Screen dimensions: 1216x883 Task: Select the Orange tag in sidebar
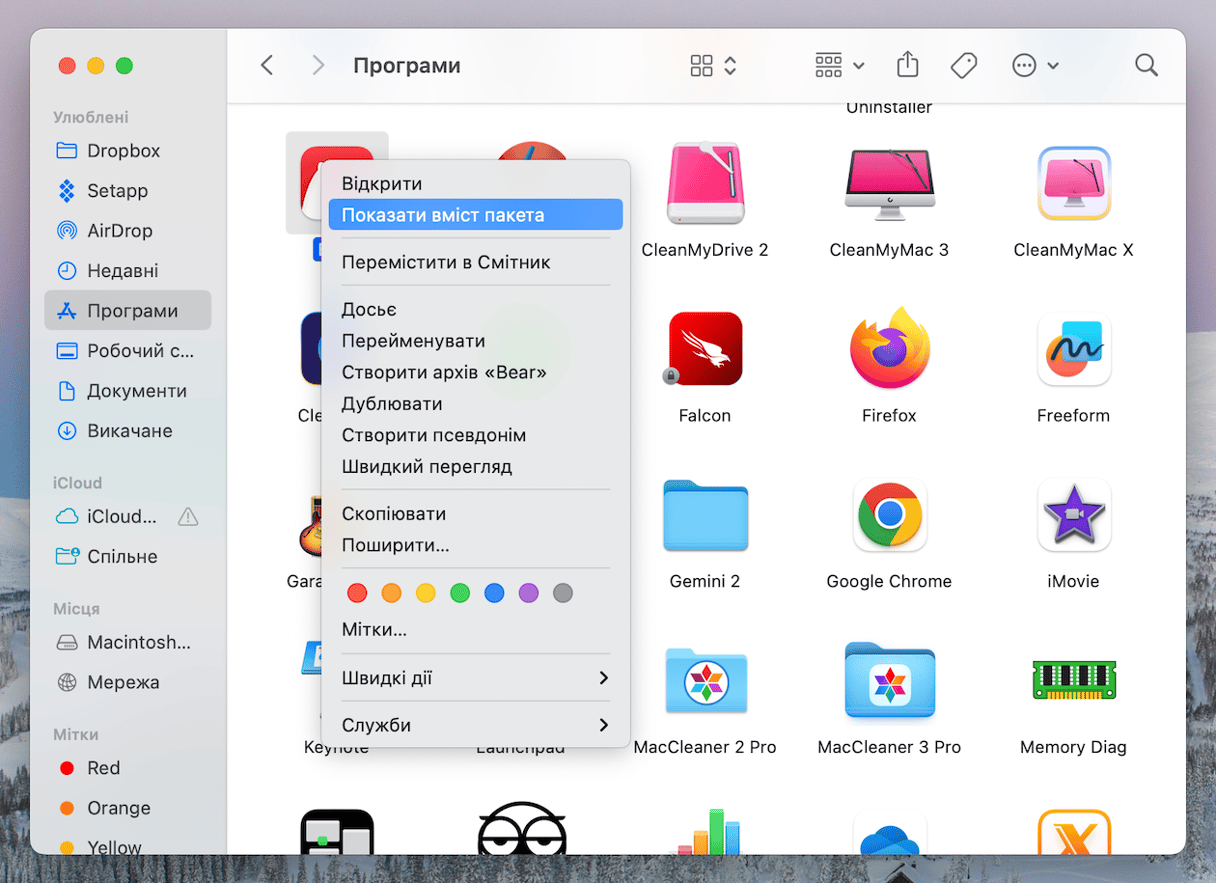tap(128, 808)
